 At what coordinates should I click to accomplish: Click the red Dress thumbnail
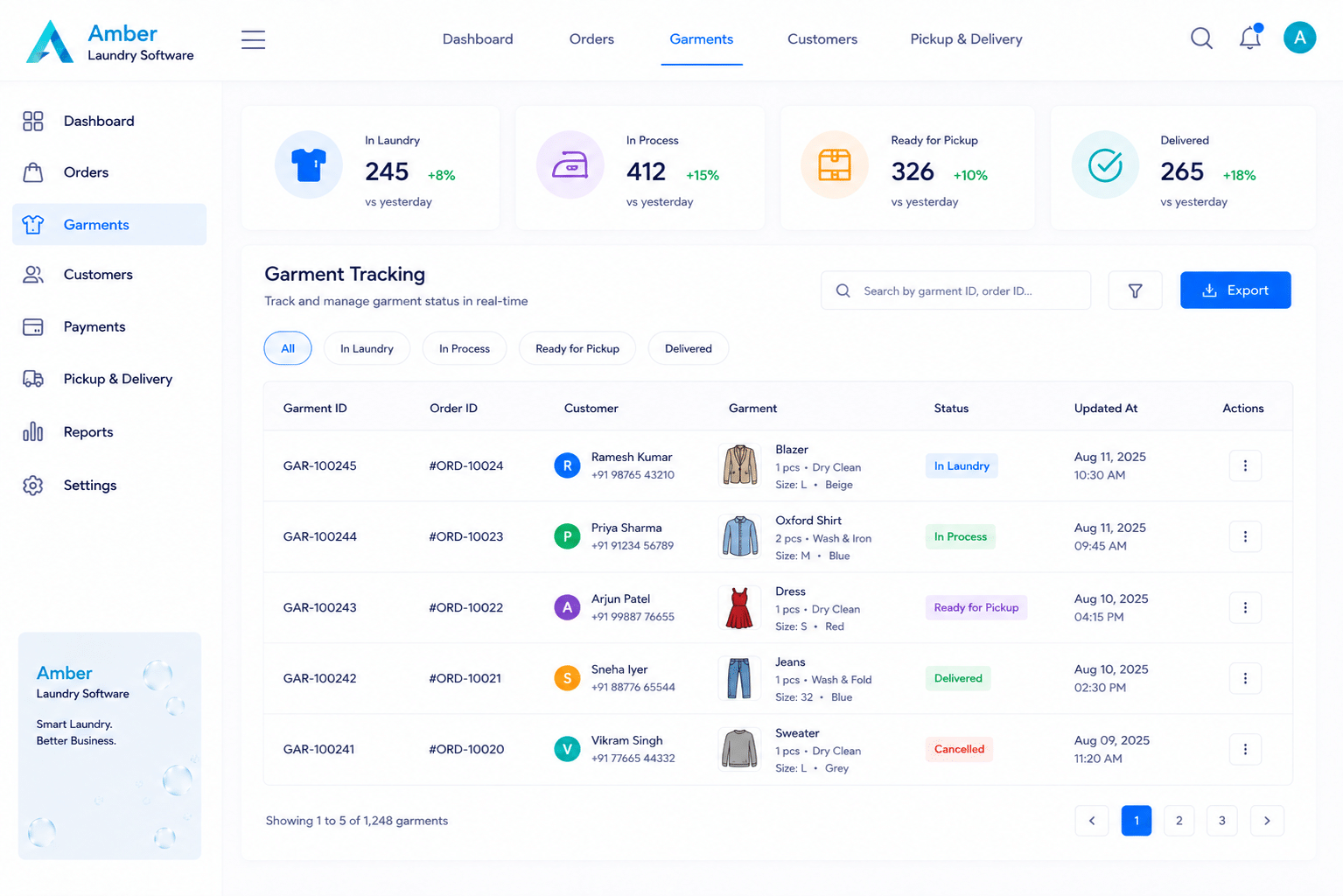pos(740,607)
